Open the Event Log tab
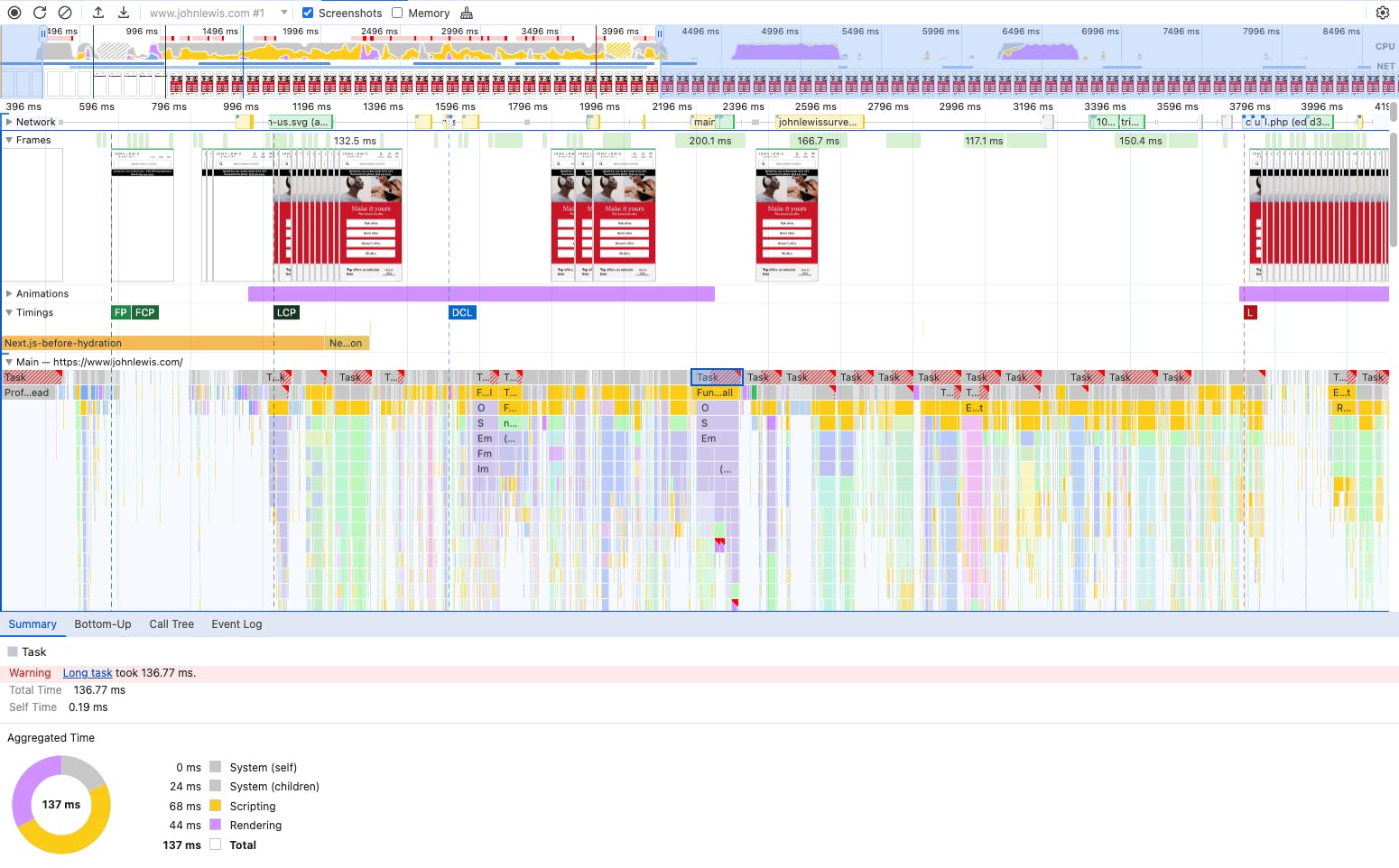The height and width of the screenshot is (868, 1399). (x=236, y=623)
